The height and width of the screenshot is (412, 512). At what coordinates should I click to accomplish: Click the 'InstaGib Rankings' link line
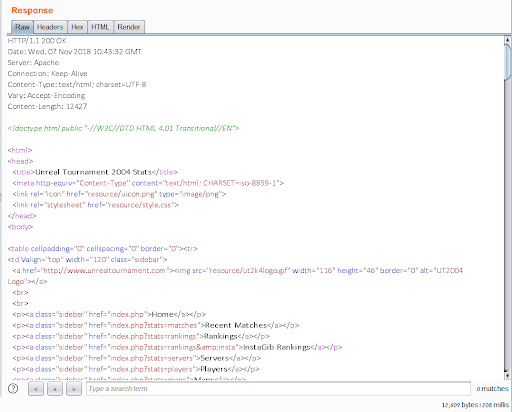coord(177,347)
